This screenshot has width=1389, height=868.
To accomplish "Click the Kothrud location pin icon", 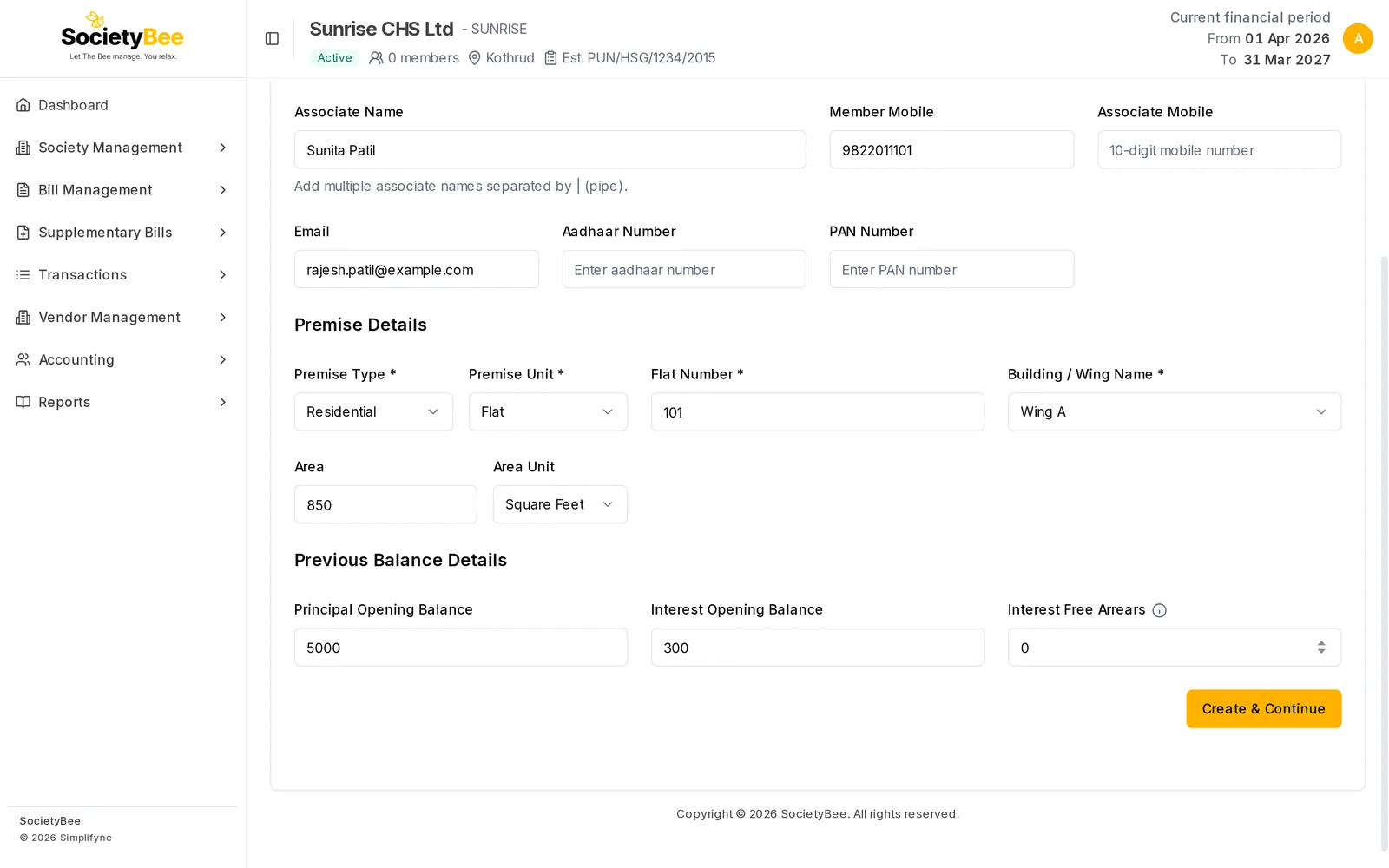I will 475,58.
